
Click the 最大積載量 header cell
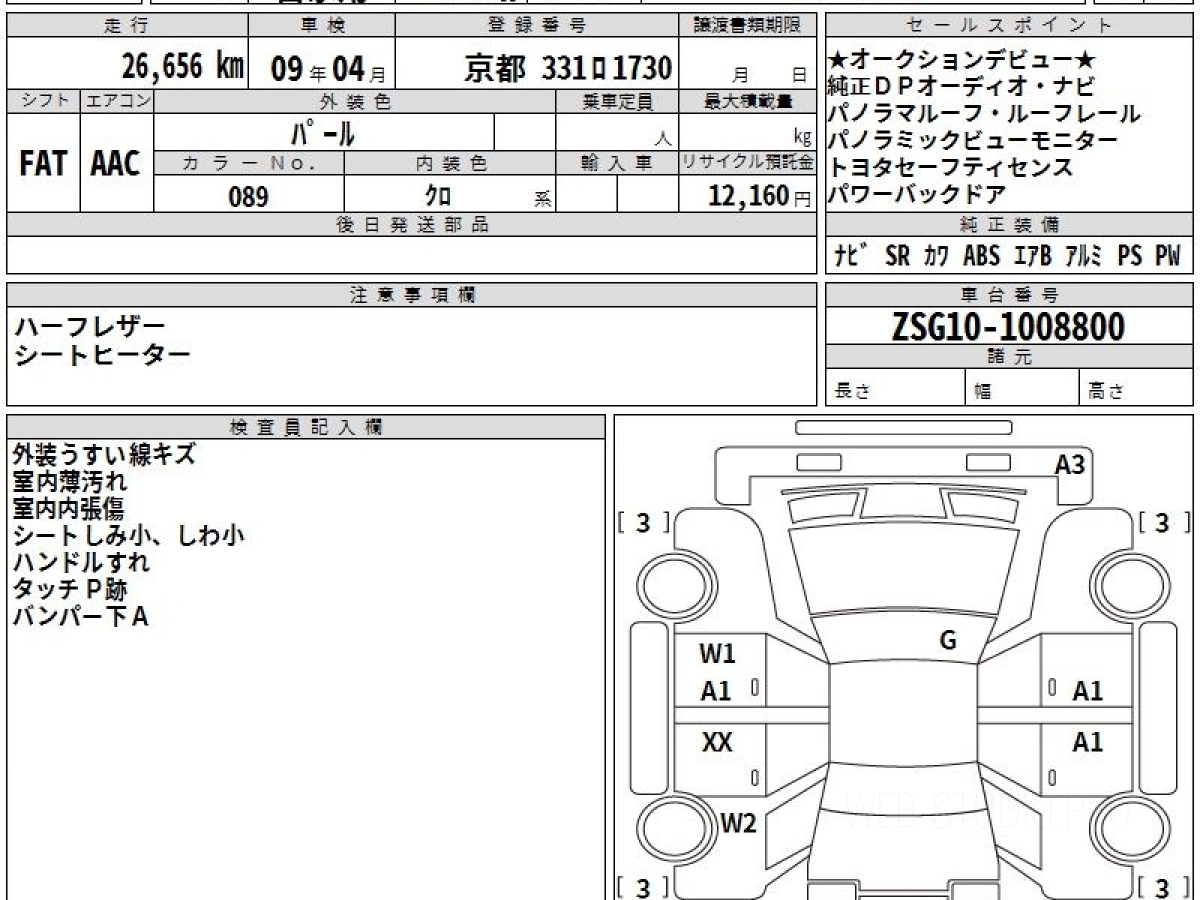(x=749, y=101)
